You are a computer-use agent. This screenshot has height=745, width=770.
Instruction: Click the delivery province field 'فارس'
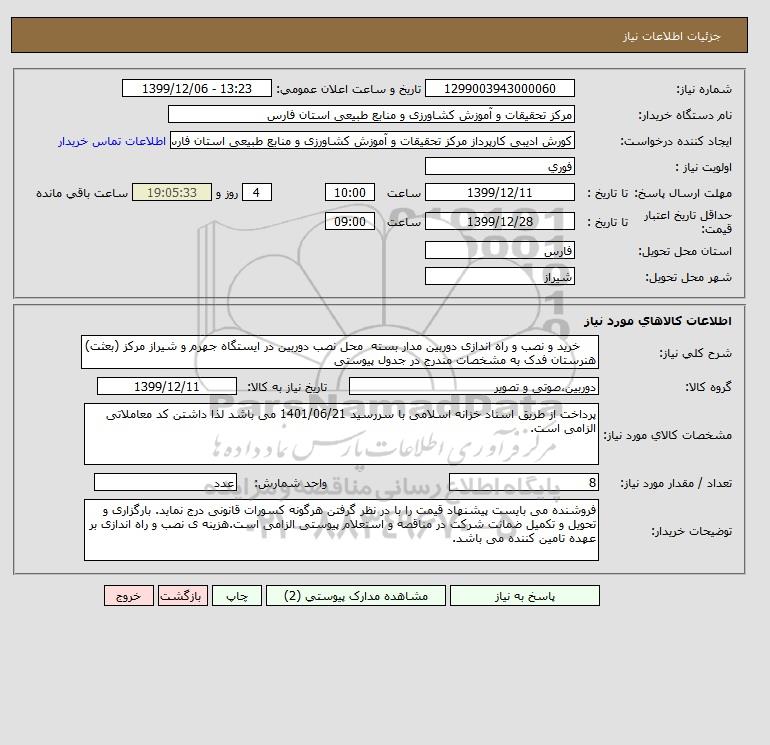coord(499,250)
